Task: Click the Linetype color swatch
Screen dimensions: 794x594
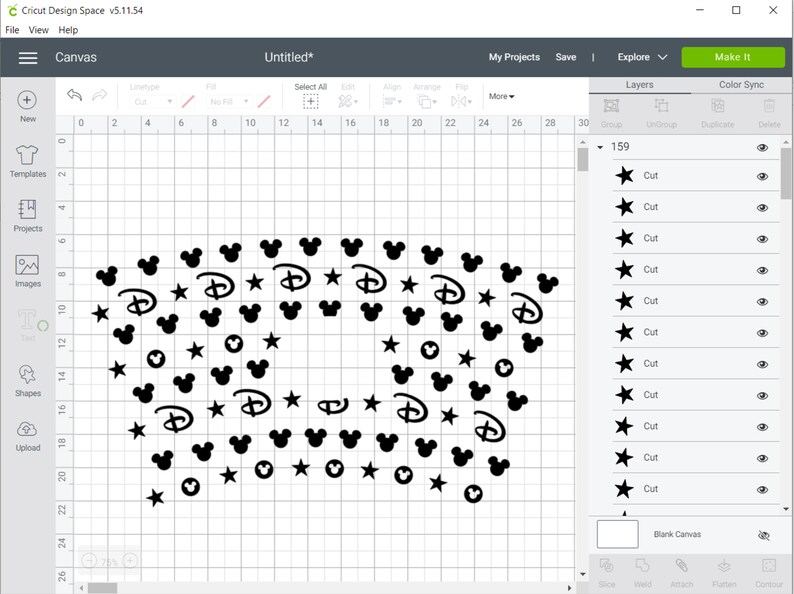Action: (x=188, y=101)
